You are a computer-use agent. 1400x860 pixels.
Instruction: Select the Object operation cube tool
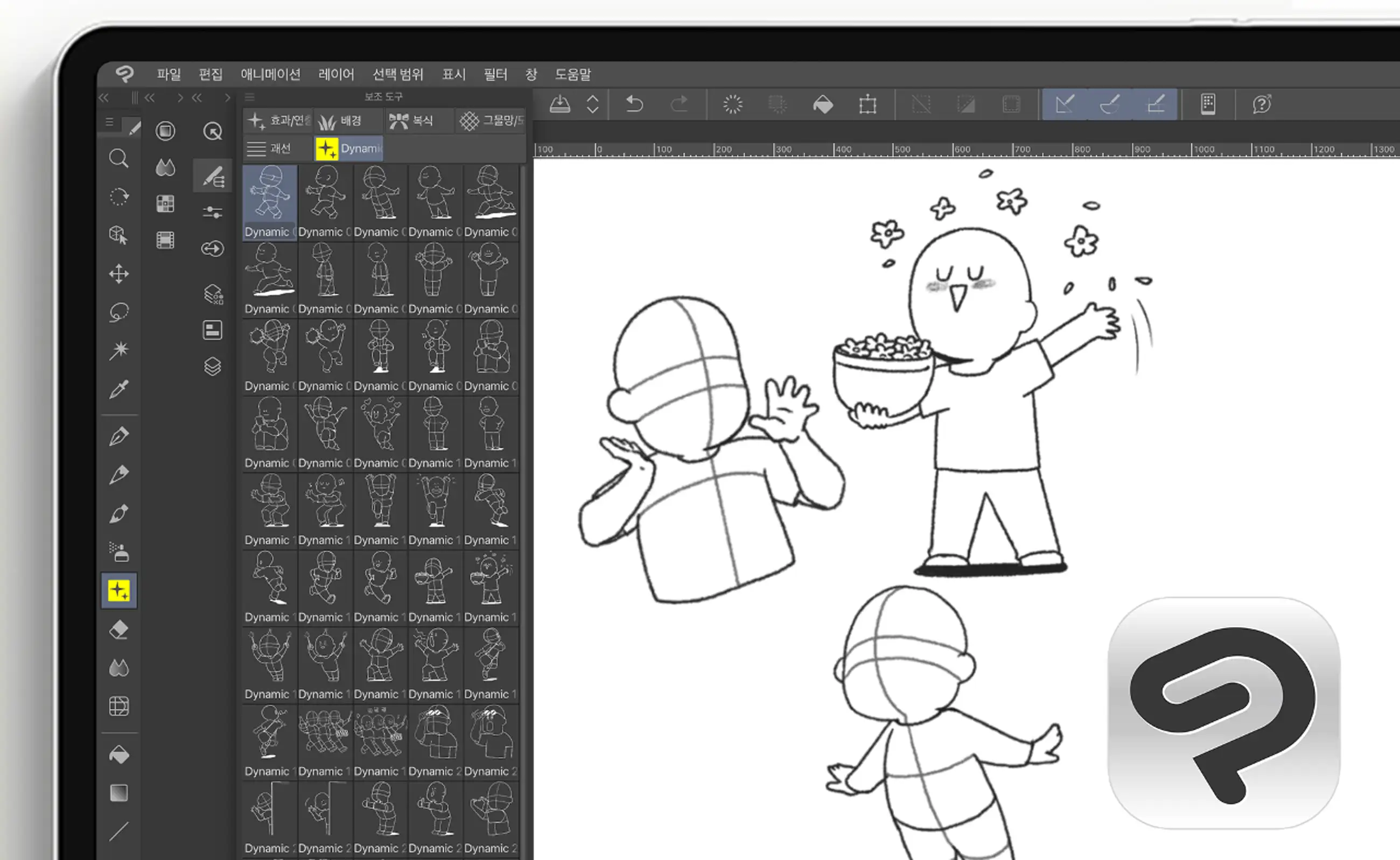[118, 235]
